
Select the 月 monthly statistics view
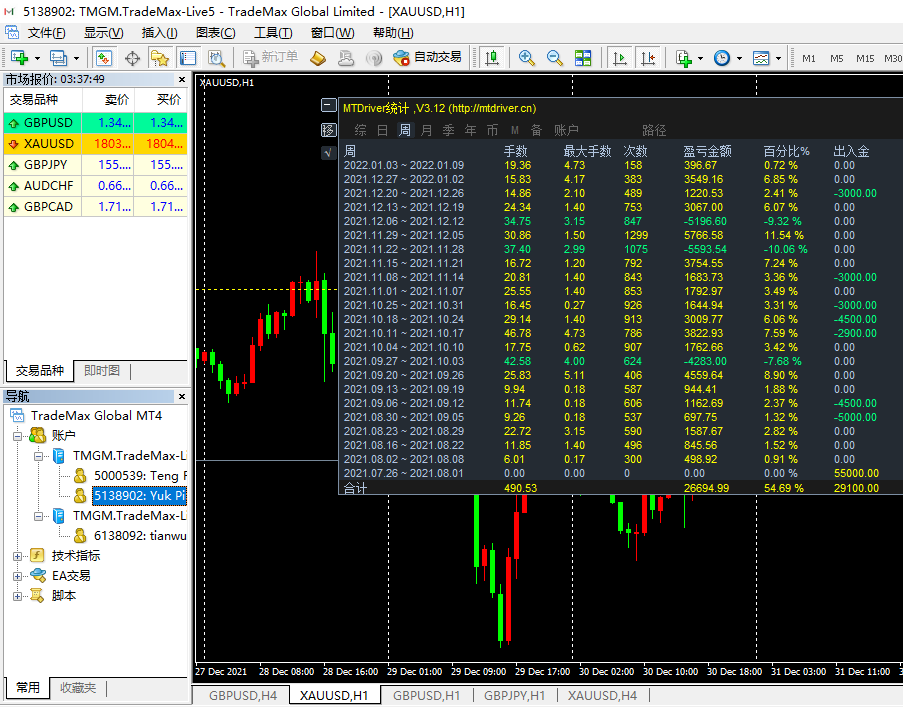coord(427,130)
